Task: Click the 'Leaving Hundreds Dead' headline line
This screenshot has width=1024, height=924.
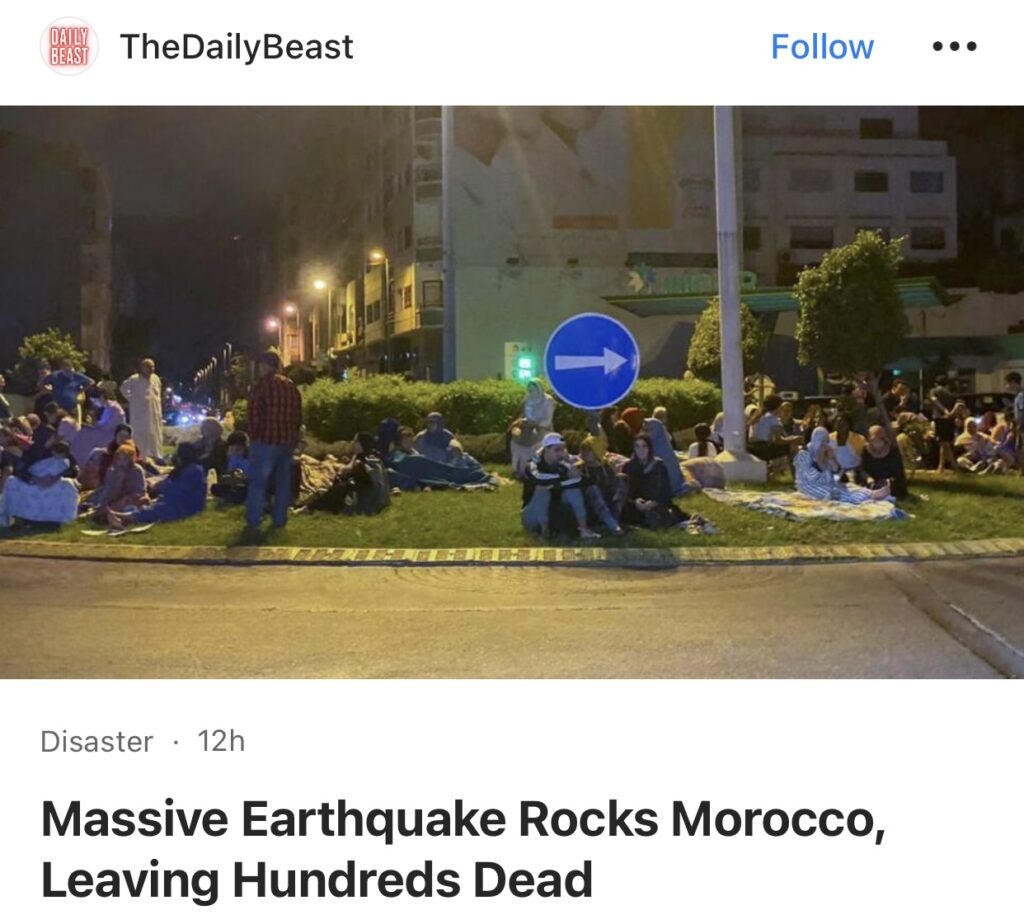Action: pyautogui.click(x=317, y=880)
